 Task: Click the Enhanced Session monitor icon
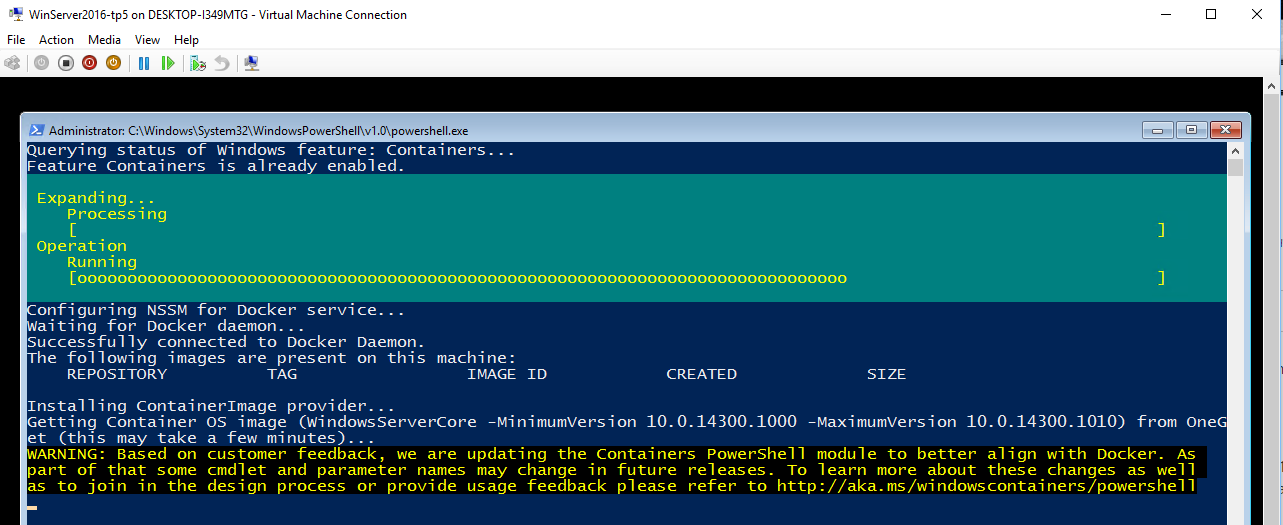pyautogui.click(x=252, y=63)
